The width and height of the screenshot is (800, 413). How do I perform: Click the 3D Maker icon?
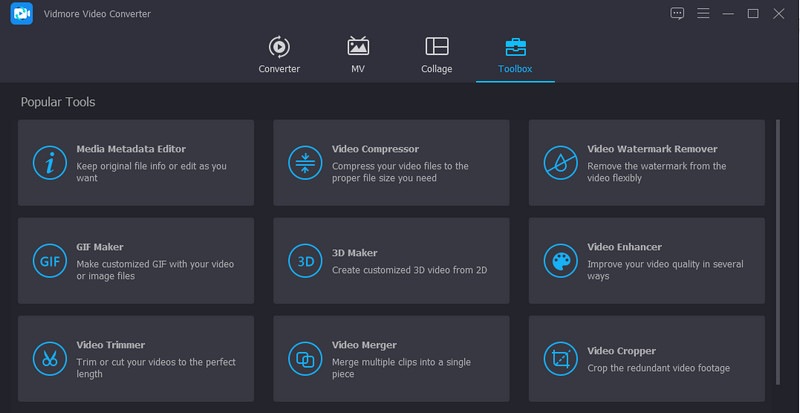304,261
